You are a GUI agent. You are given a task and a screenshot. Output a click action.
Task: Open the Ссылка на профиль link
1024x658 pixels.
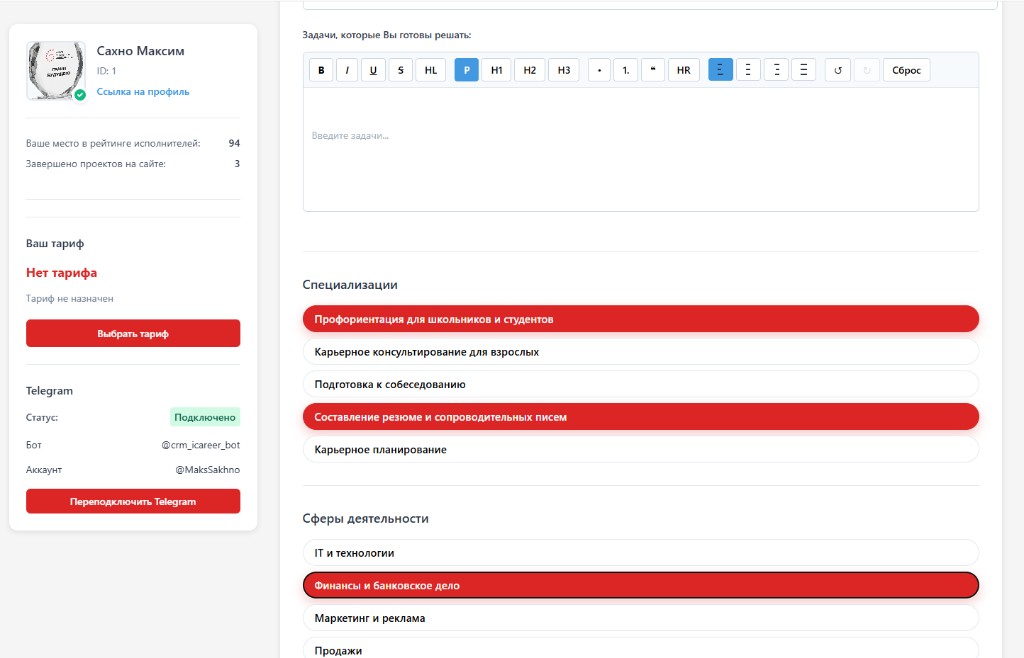click(143, 92)
